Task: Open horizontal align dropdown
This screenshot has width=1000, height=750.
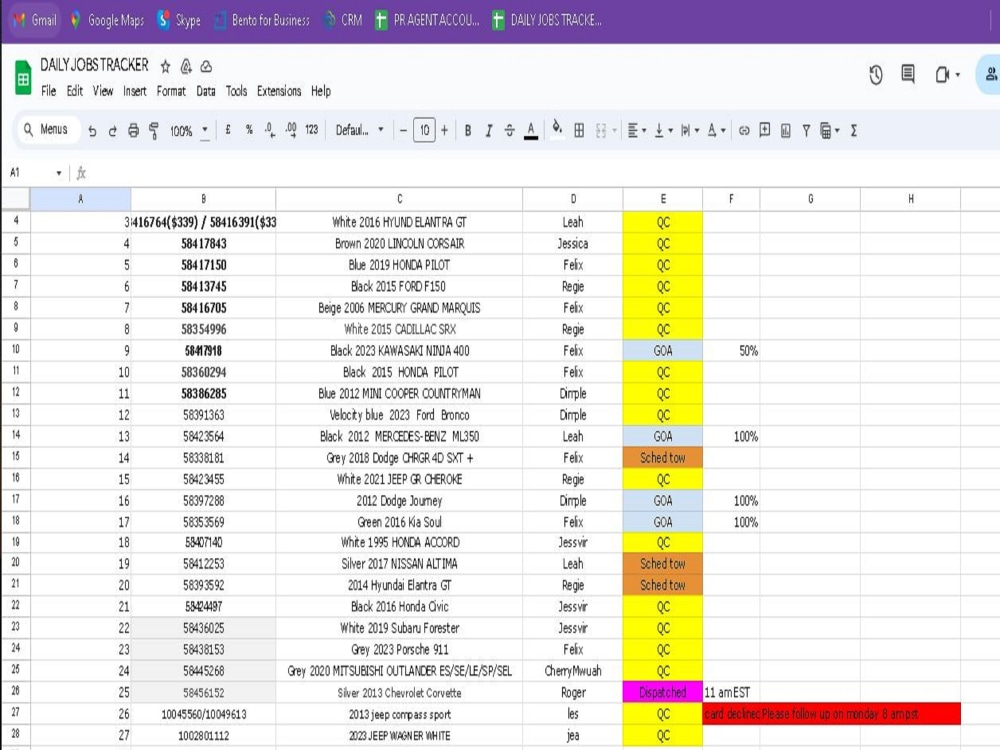Action: pos(636,131)
